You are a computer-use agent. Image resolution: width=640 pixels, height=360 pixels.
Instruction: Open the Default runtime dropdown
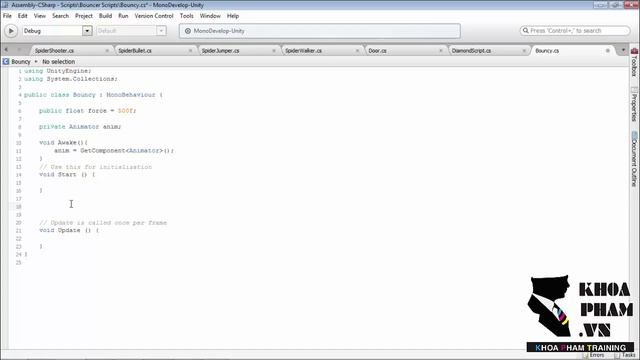(131, 31)
